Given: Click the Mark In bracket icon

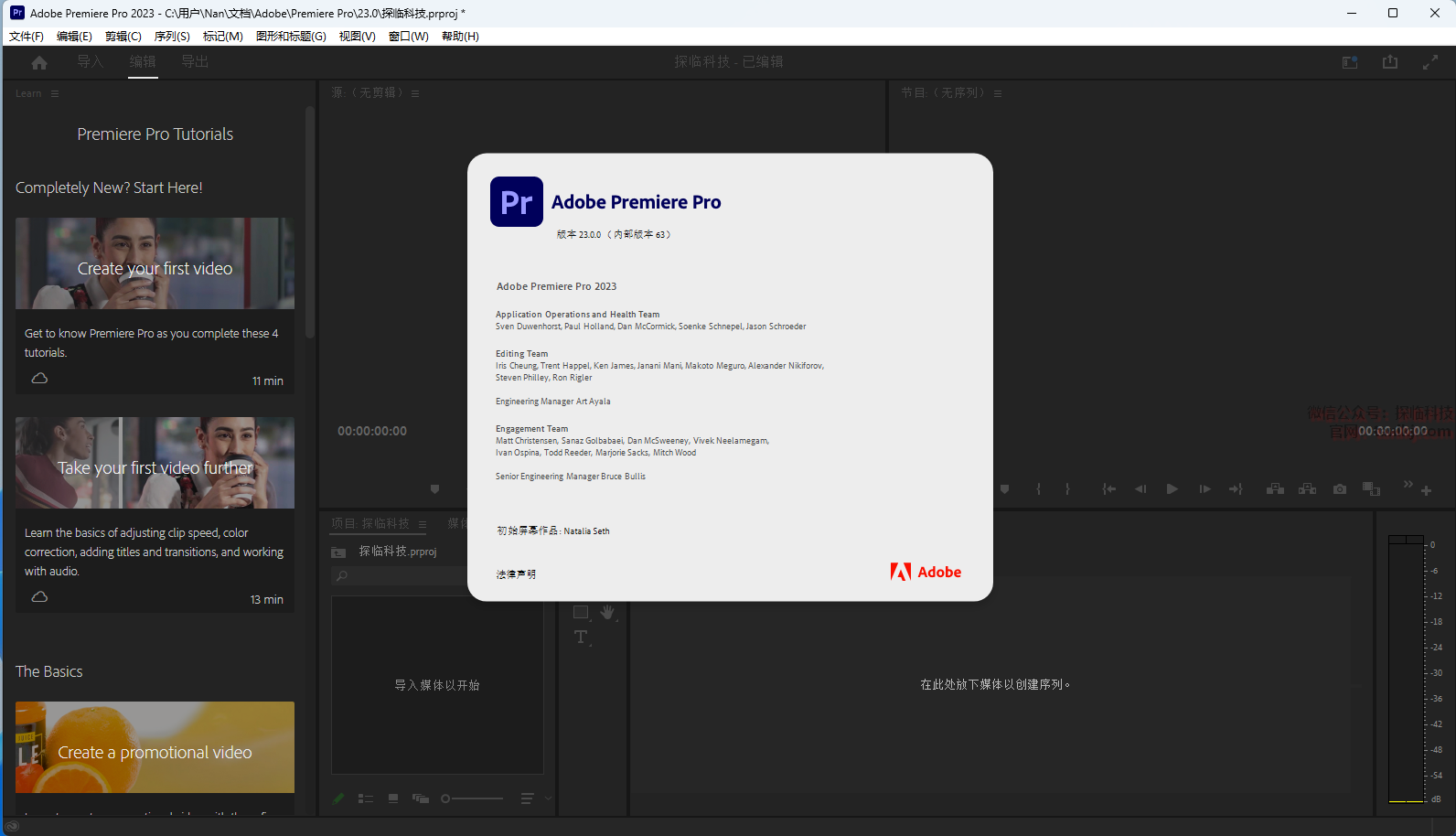Looking at the screenshot, I should point(1039,489).
